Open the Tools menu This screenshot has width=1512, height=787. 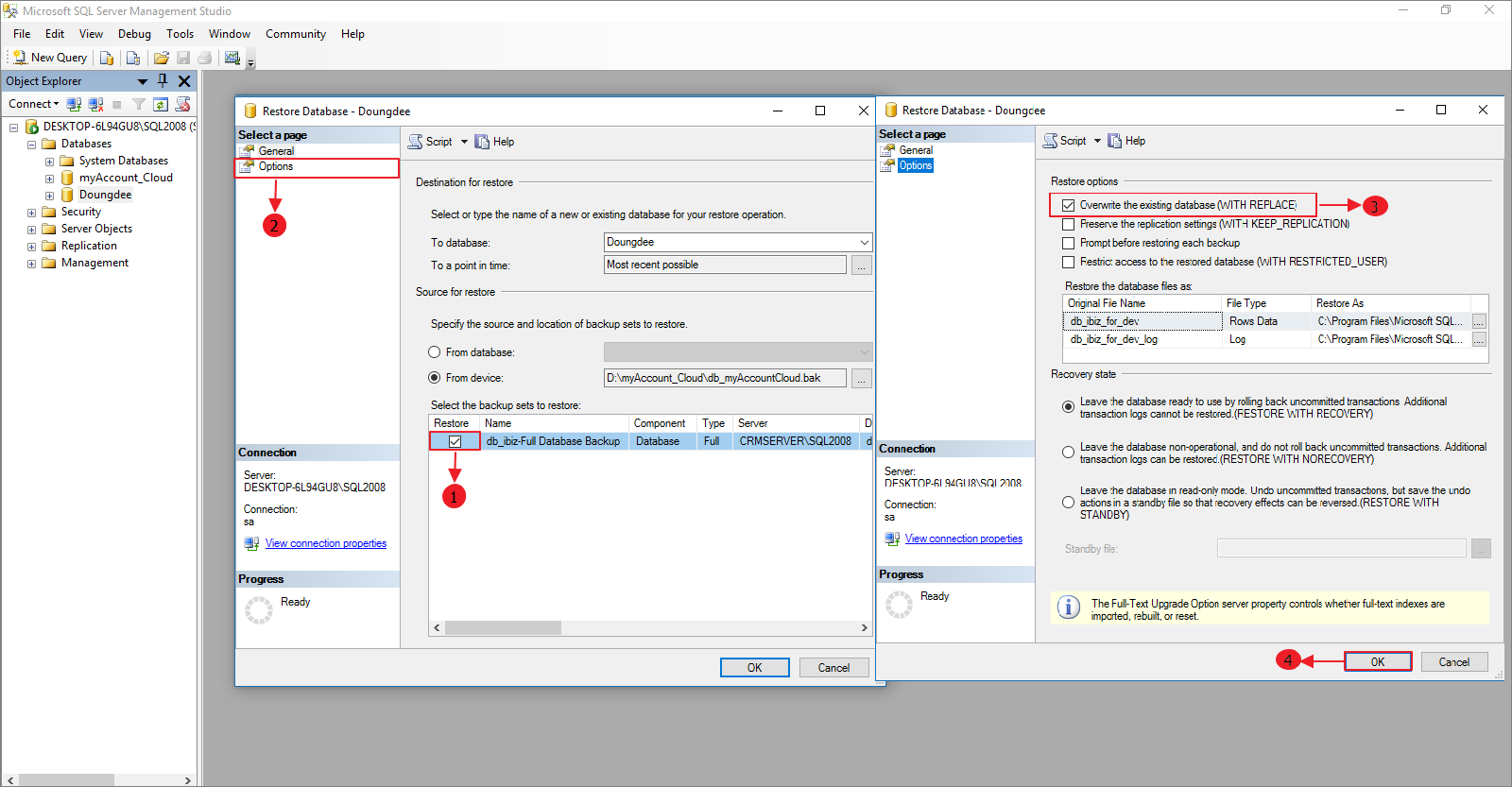tap(180, 34)
